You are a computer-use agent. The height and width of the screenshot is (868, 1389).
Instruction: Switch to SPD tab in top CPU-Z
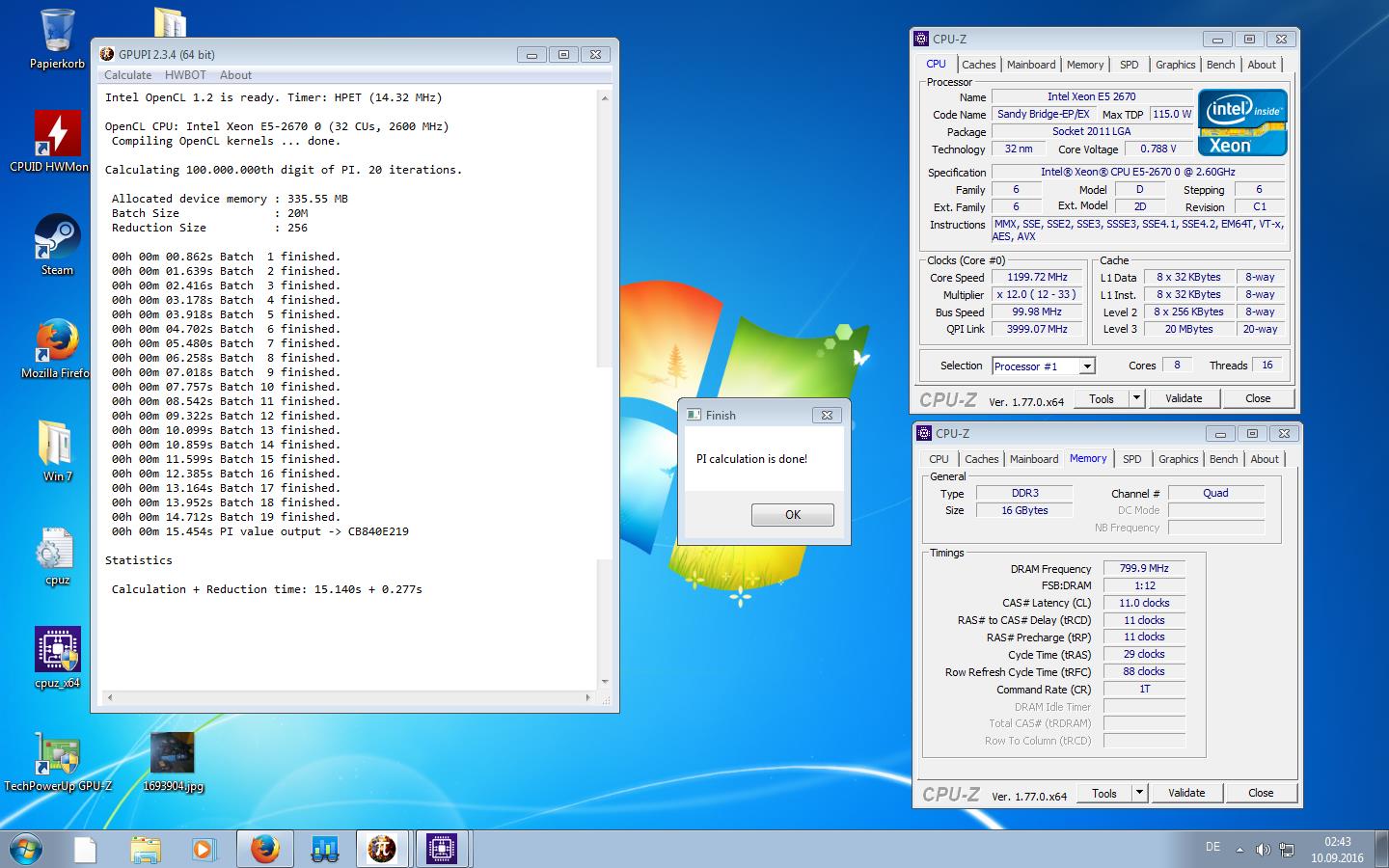(x=1130, y=65)
